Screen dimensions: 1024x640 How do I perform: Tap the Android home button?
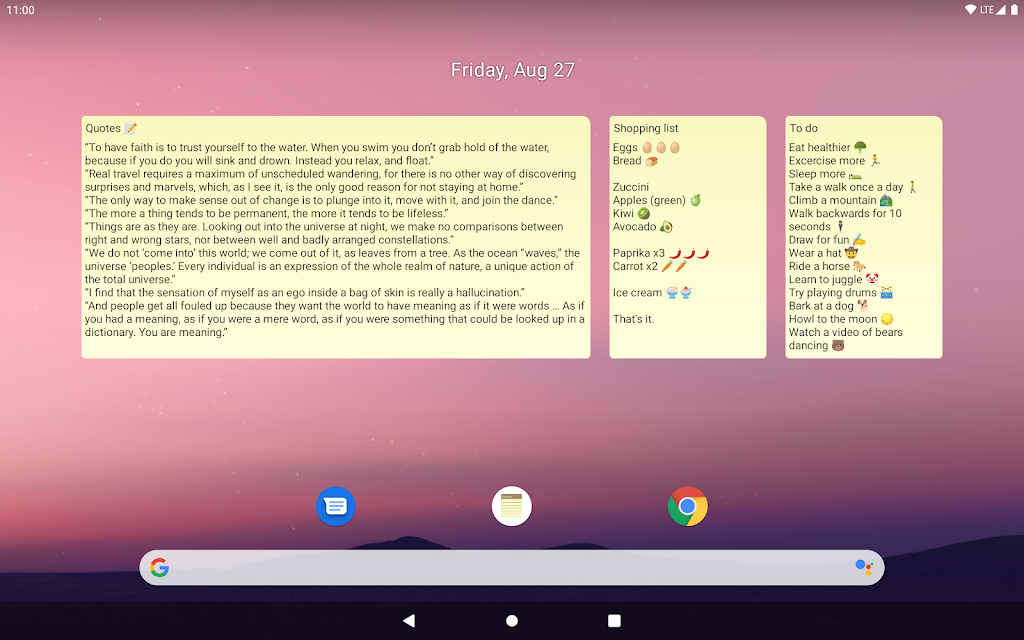512,620
